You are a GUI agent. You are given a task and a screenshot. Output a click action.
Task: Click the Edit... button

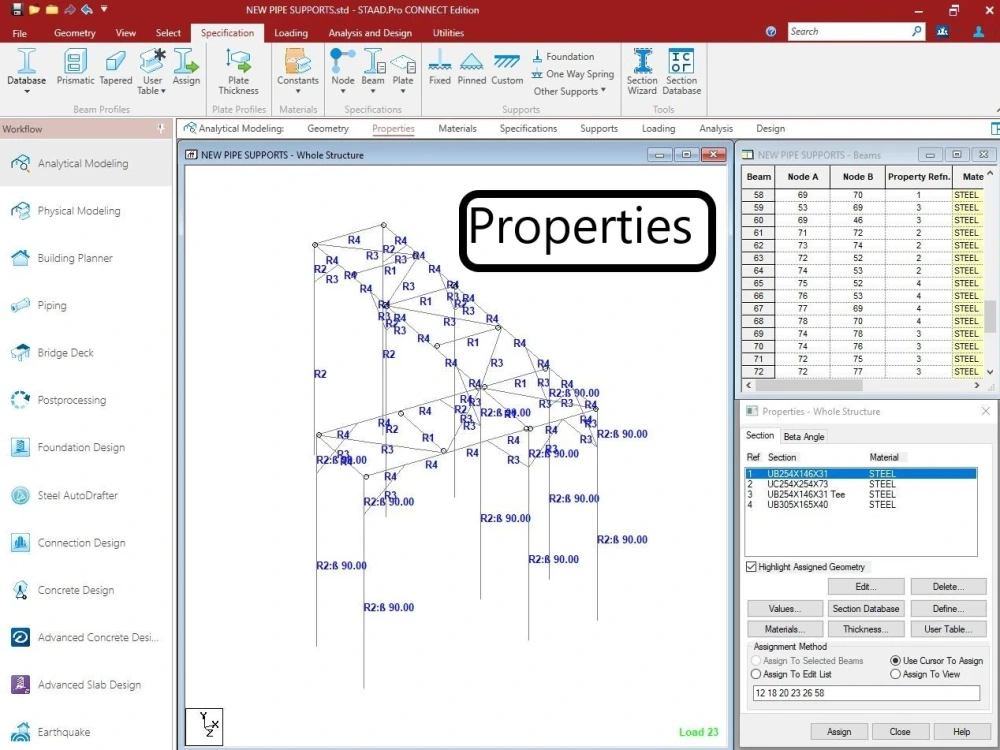(x=866, y=587)
